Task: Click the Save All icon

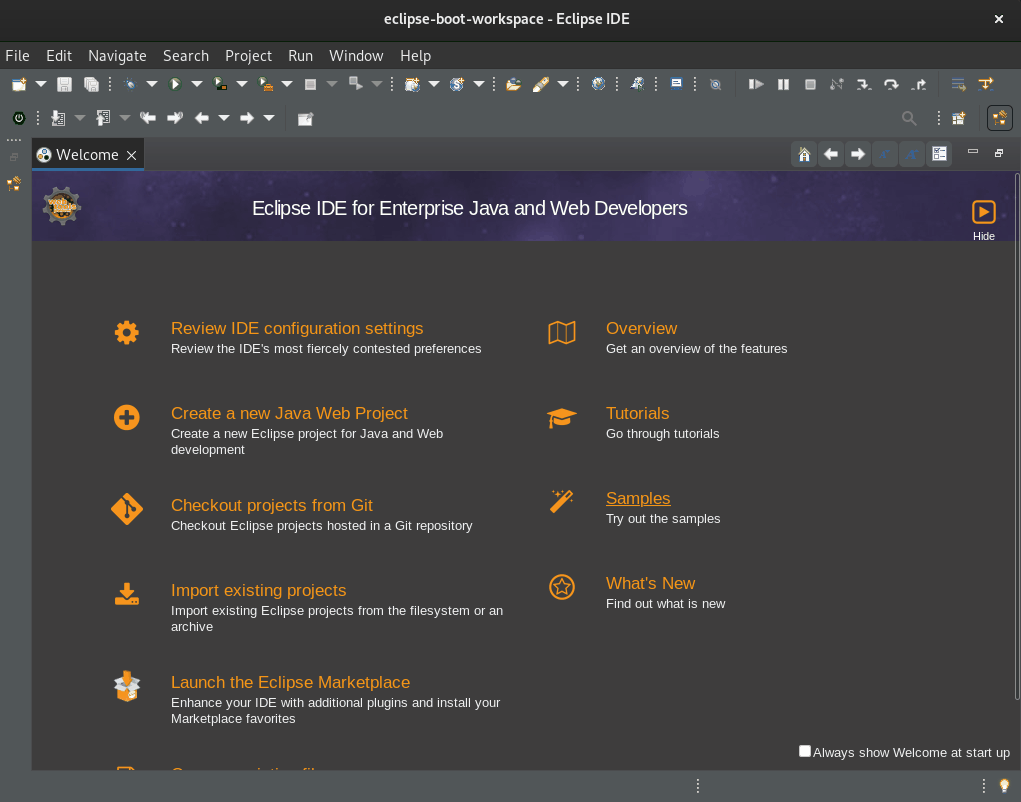Action: 91,84
